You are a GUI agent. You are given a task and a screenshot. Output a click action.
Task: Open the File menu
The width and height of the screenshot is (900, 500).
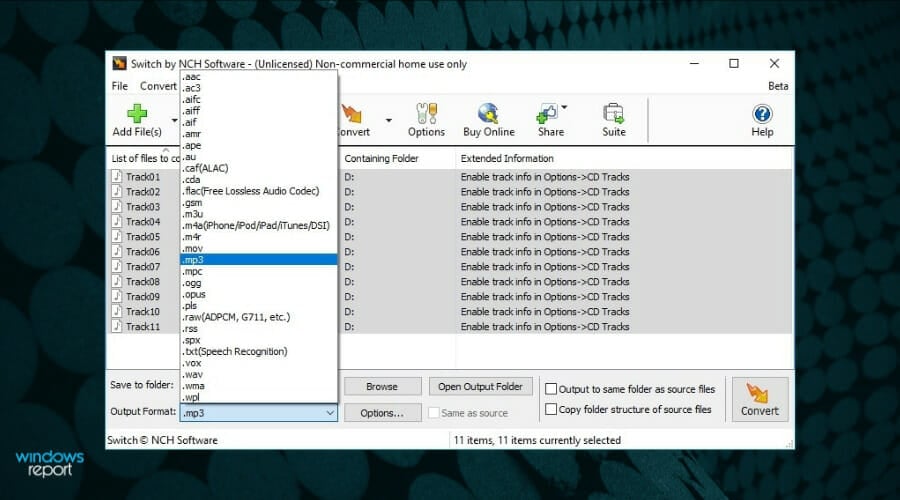click(x=119, y=86)
